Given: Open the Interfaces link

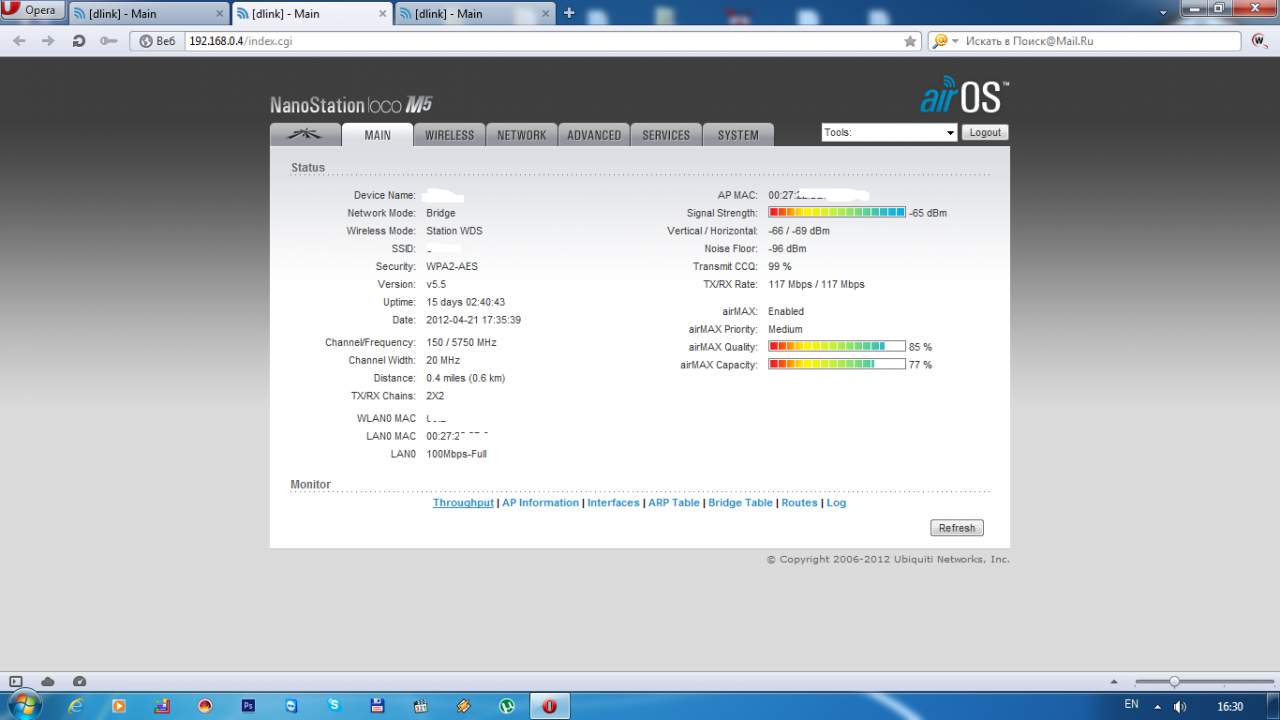Looking at the screenshot, I should click(613, 503).
